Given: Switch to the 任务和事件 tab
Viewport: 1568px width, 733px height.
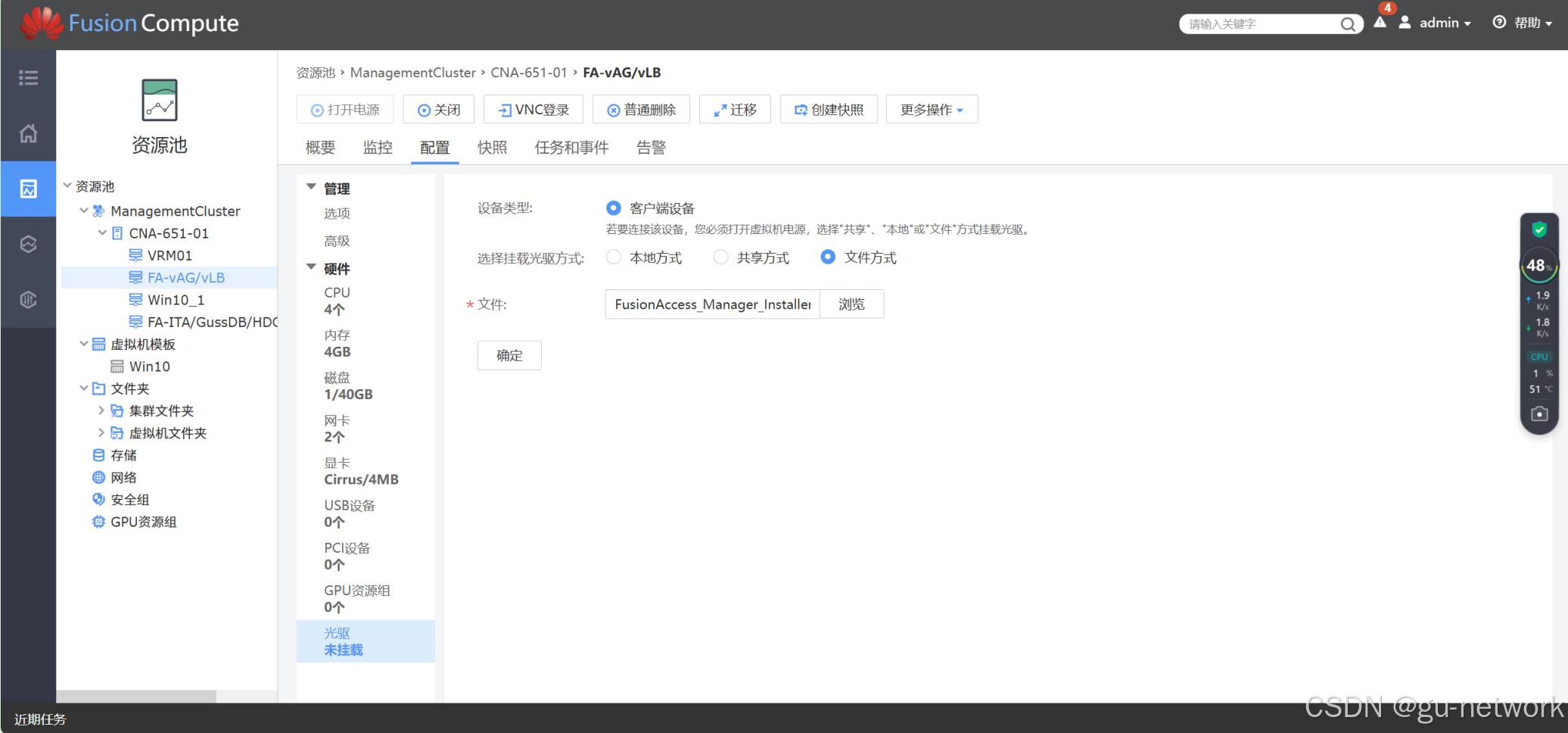Looking at the screenshot, I should tap(571, 148).
